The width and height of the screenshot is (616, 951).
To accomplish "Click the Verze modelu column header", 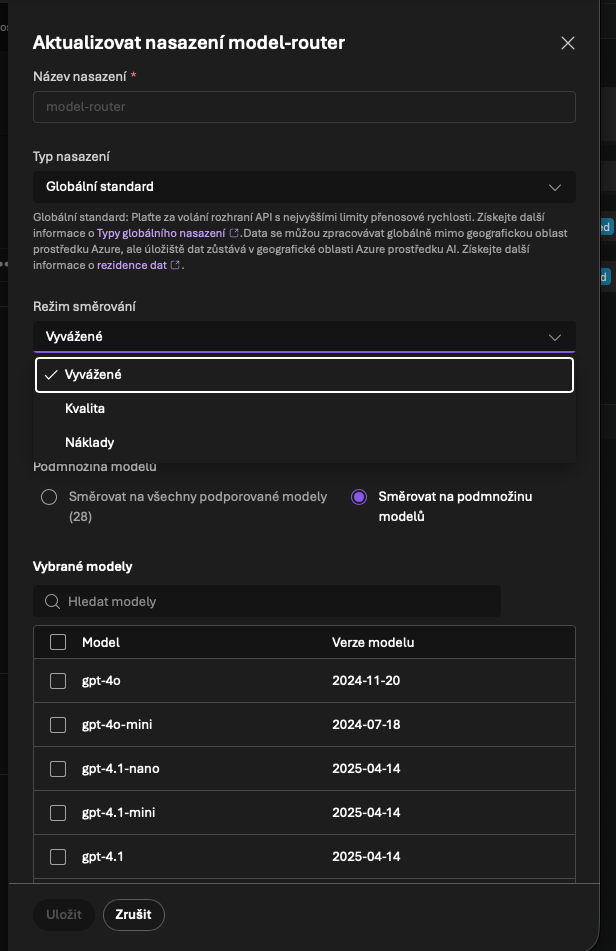I will click(x=373, y=642).
